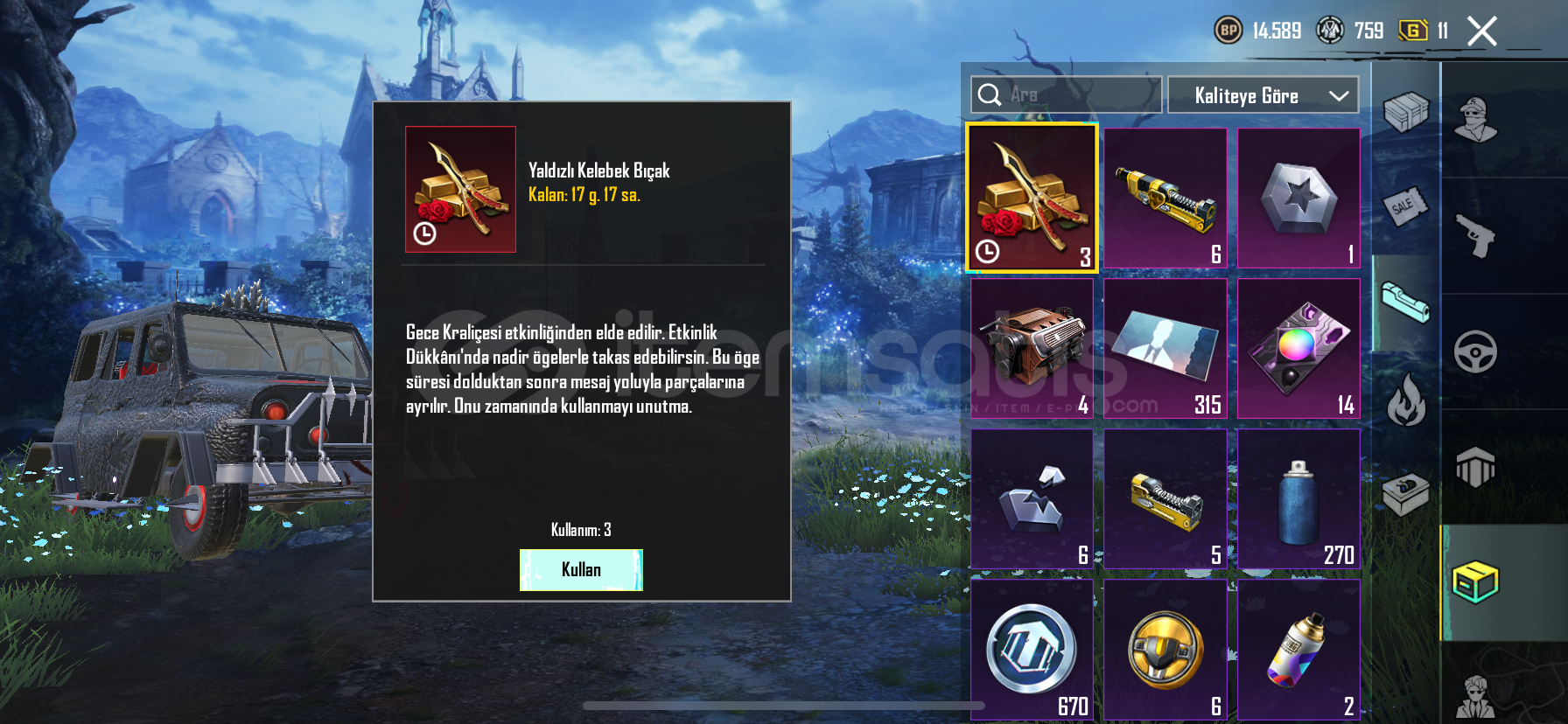This screenshot has height=724, width=1568.
Task: Click the BP currency icon
Action: click(x=1228, y=31)
